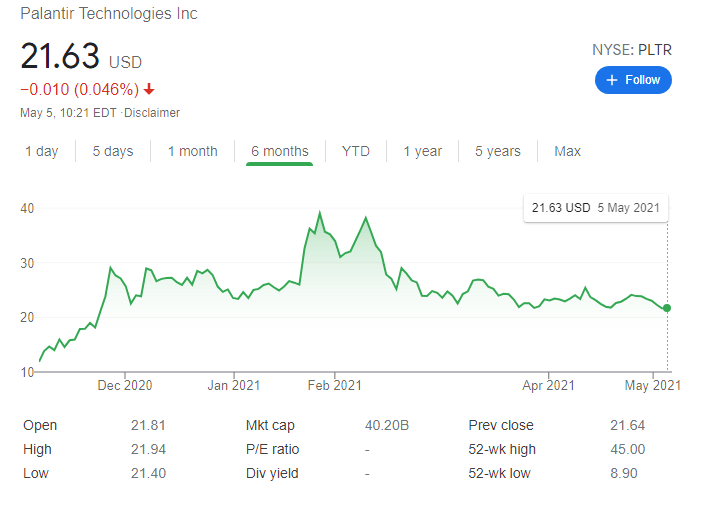Click the 52-wk low label

coord(499,474)
